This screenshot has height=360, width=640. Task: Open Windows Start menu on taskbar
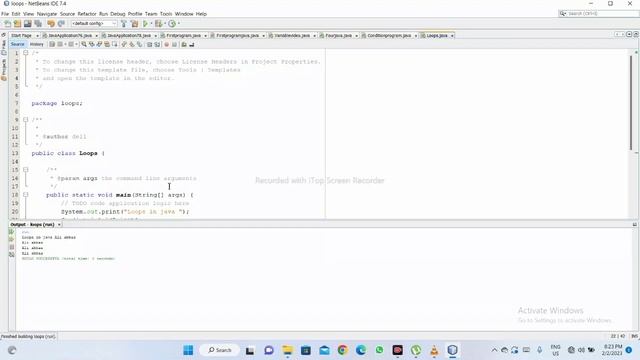pos(188,350)
